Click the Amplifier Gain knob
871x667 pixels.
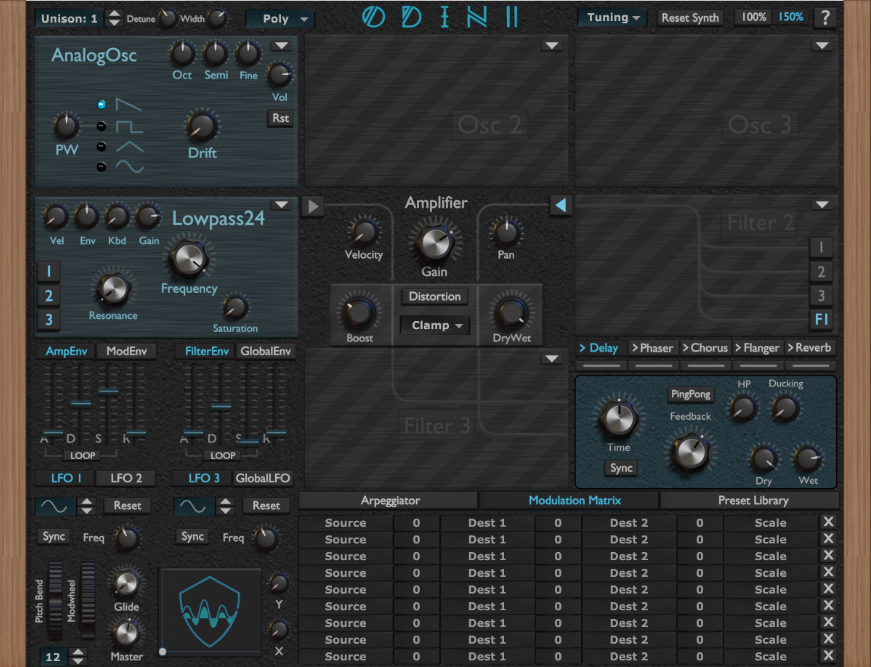[435, 243]
